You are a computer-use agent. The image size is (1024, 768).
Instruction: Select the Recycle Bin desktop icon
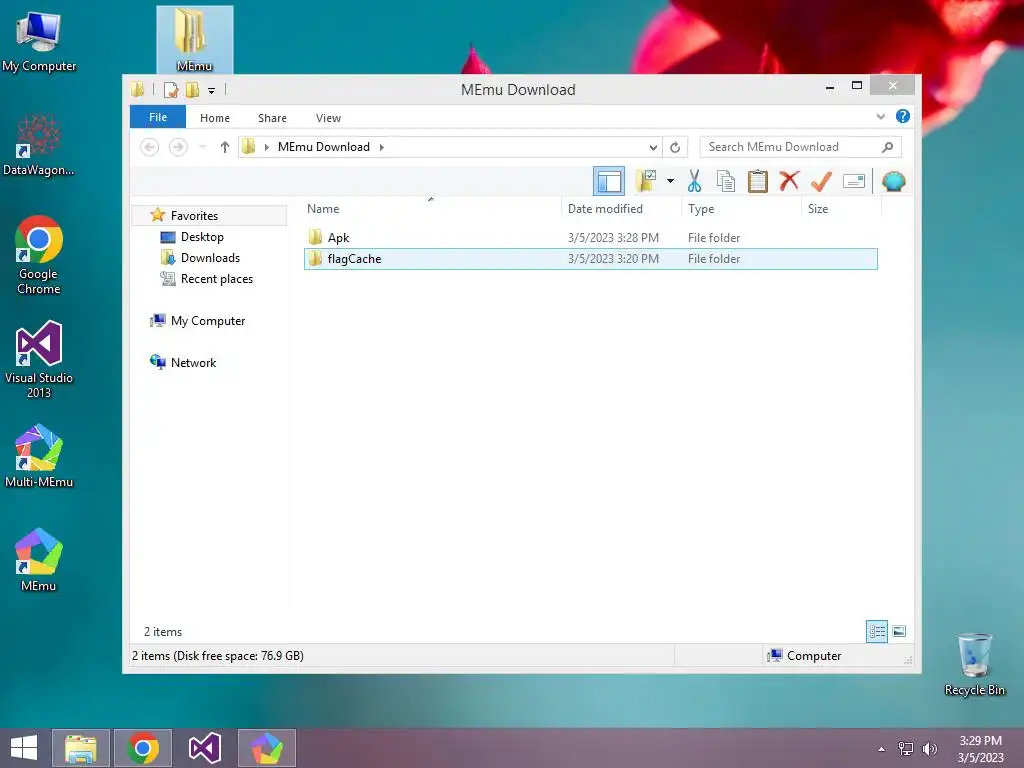tap(974, 665)
